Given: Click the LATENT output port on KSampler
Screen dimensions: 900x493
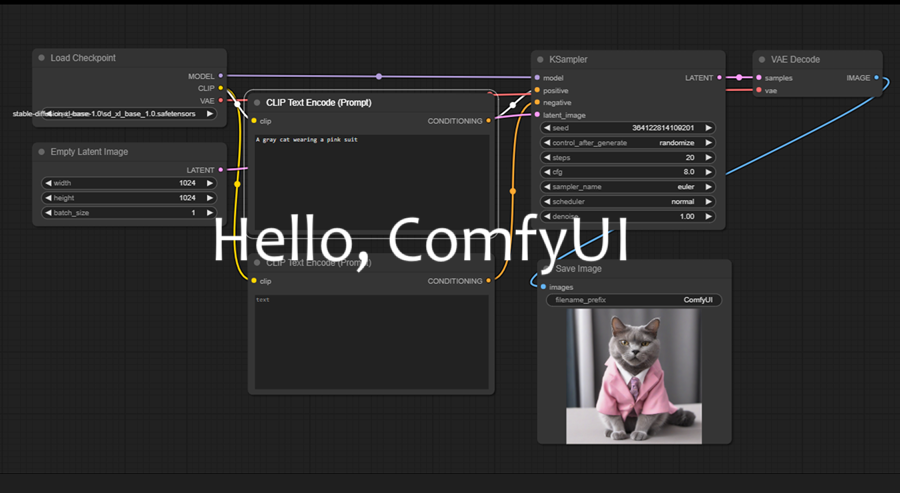Looking at the screenshot, I should coord(719,77).
